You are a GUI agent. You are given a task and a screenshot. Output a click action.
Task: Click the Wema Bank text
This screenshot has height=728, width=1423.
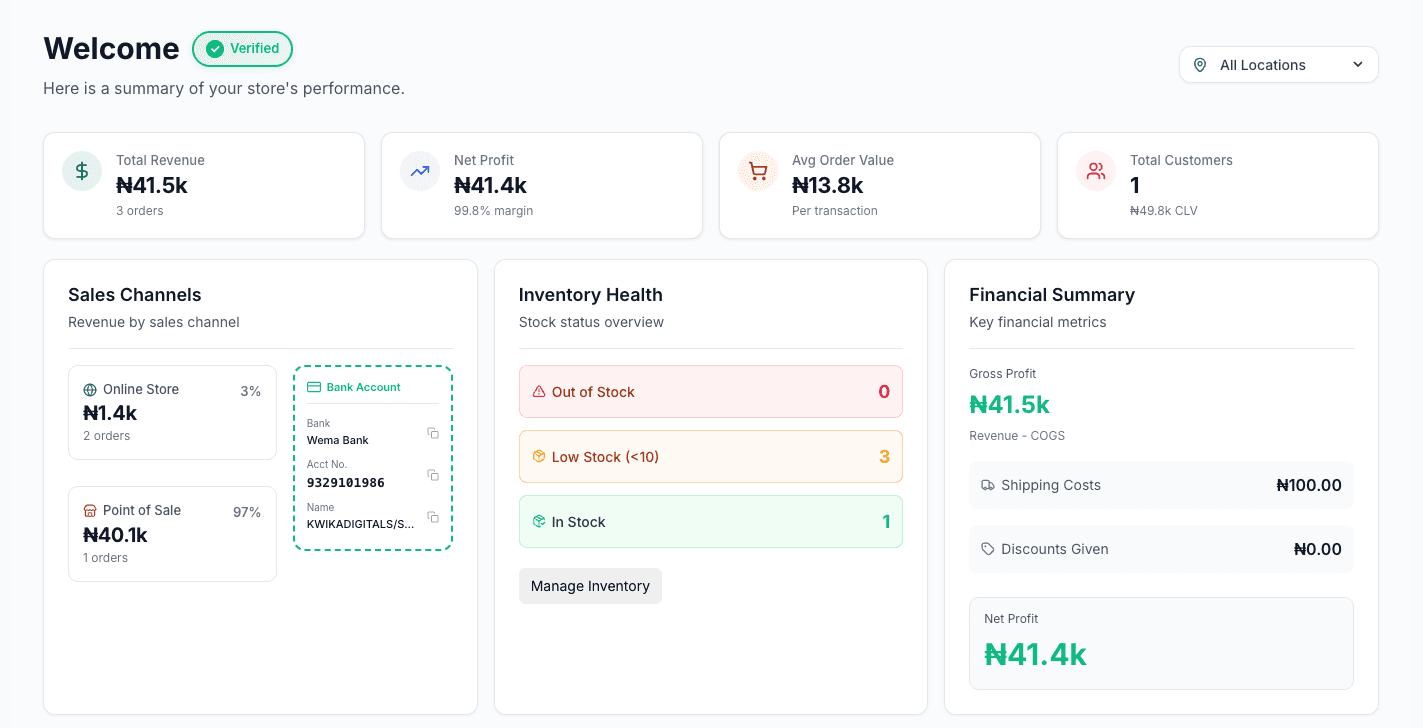(337, 440)
